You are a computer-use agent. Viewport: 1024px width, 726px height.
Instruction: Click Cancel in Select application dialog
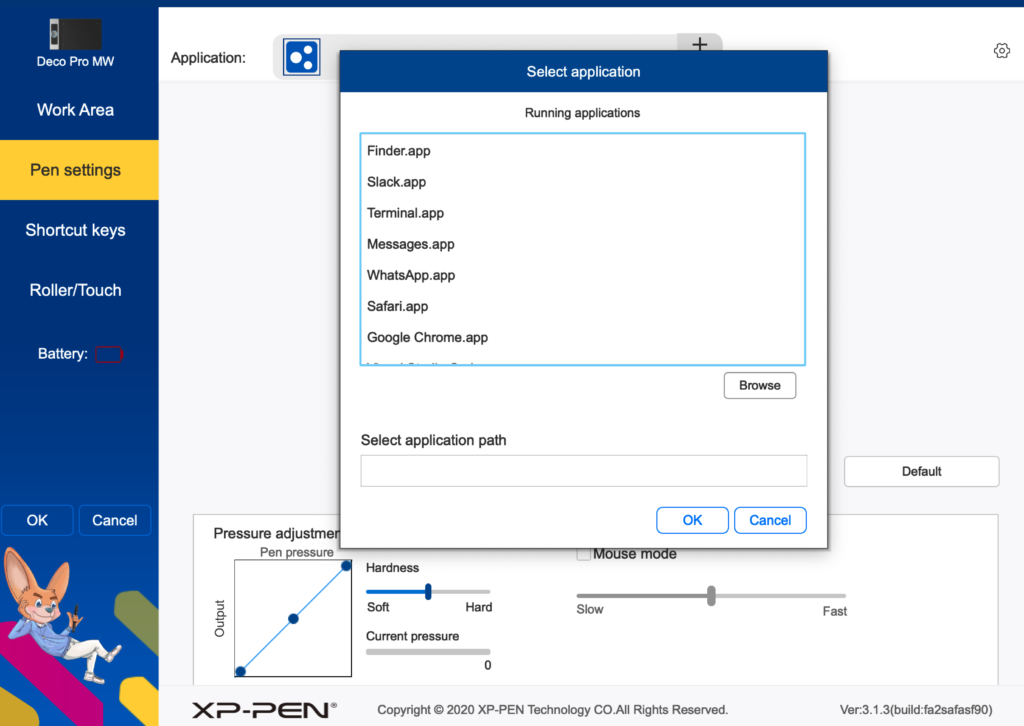coord(770,520)
